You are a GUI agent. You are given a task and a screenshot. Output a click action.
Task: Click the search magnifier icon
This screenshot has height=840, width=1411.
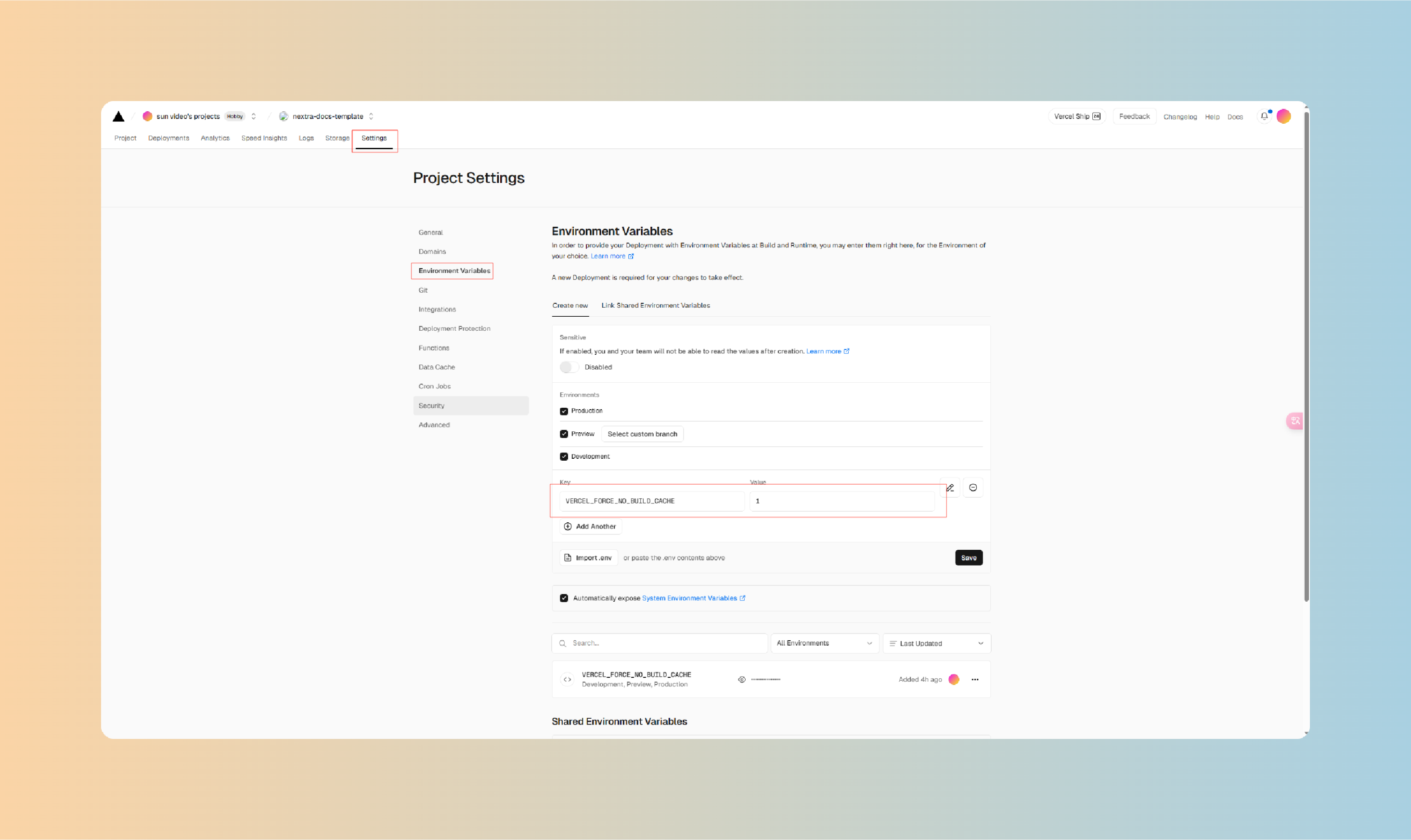coord(563,644)
